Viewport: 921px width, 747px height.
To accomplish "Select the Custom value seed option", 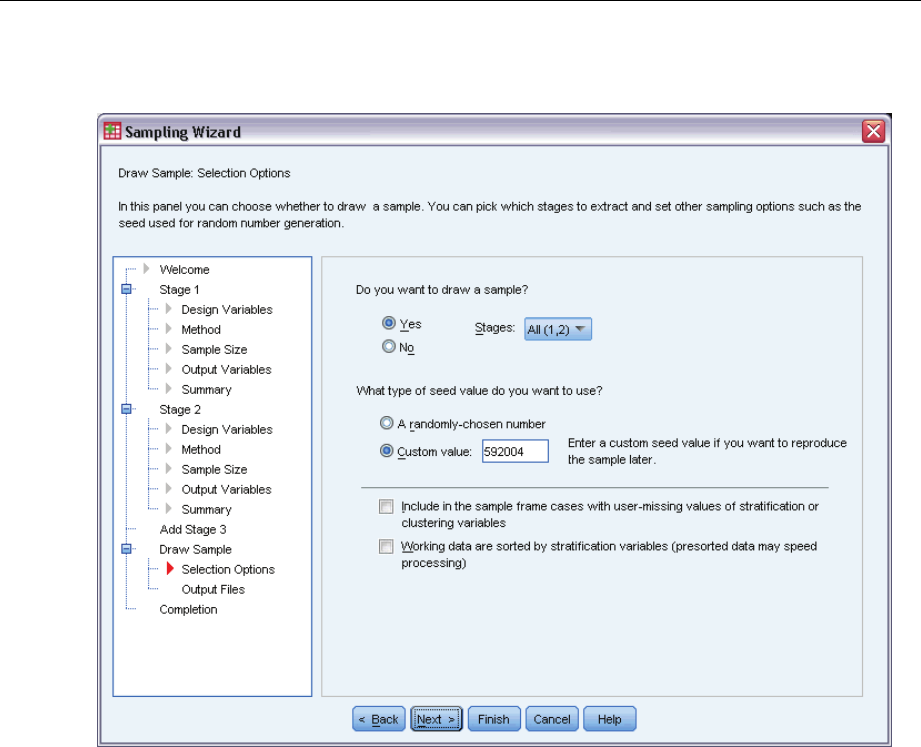I will (x=386, y=451).
